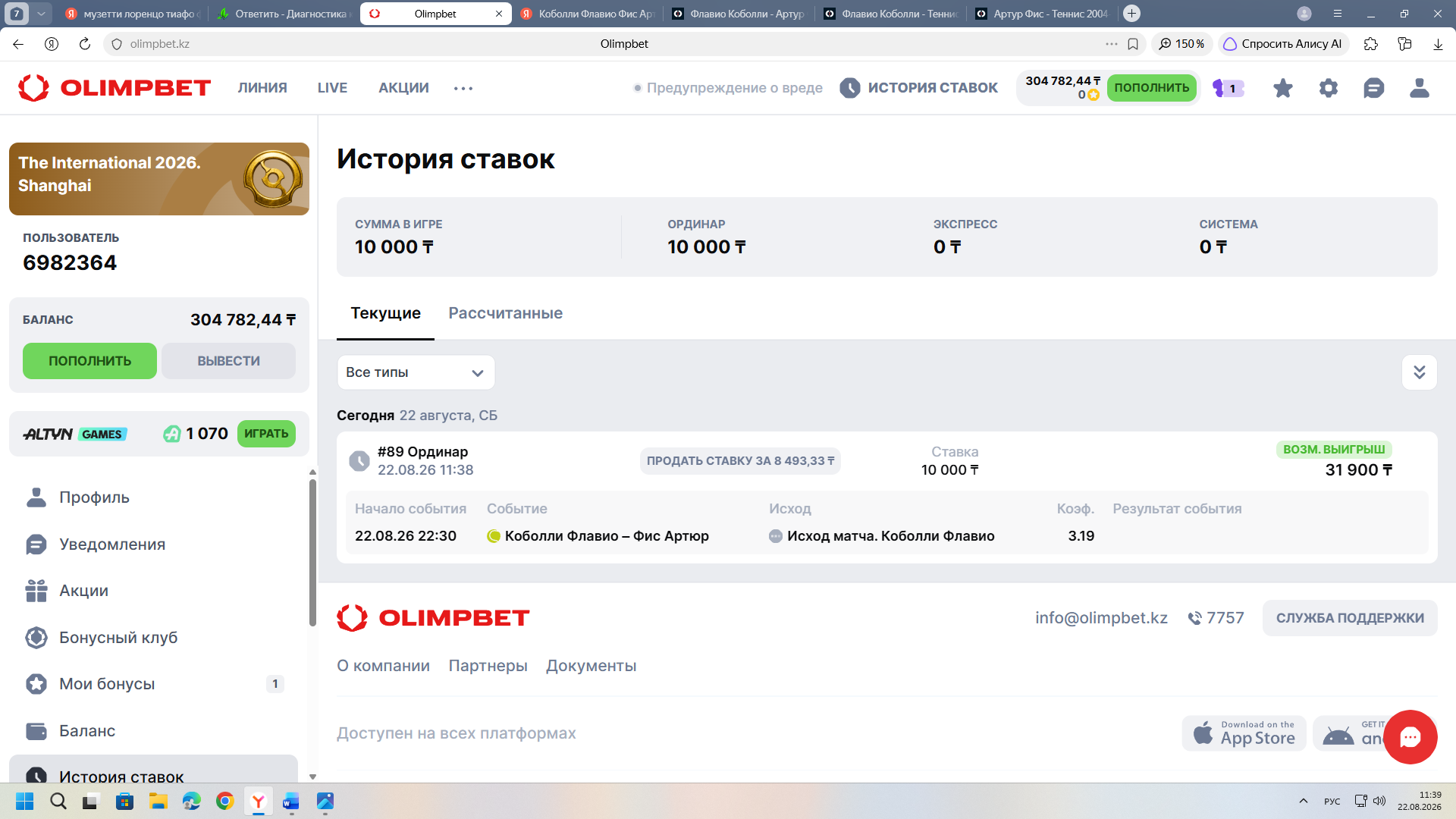Expand all bets with double chevron button
The height and width of the screenshot is (819, 1456).
[x=1420, y=372]
